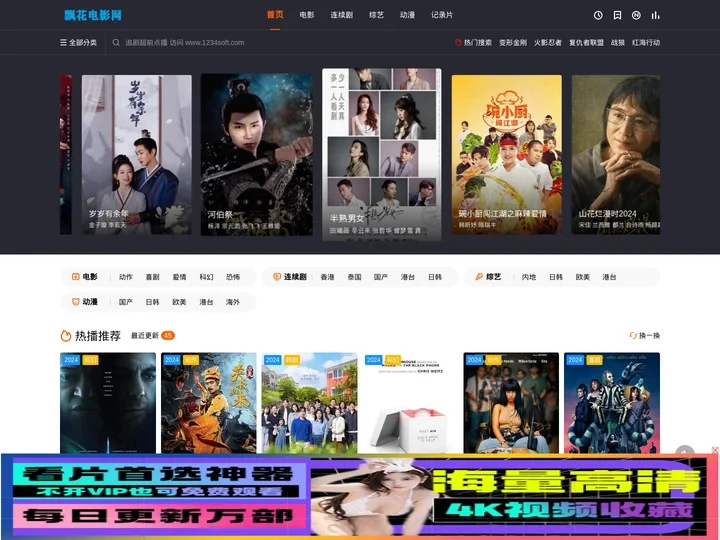The width and height of the screenshot is (720, 540).
Task: Open the 记录片 navigation tab
Action: click(x=442, y=15)
